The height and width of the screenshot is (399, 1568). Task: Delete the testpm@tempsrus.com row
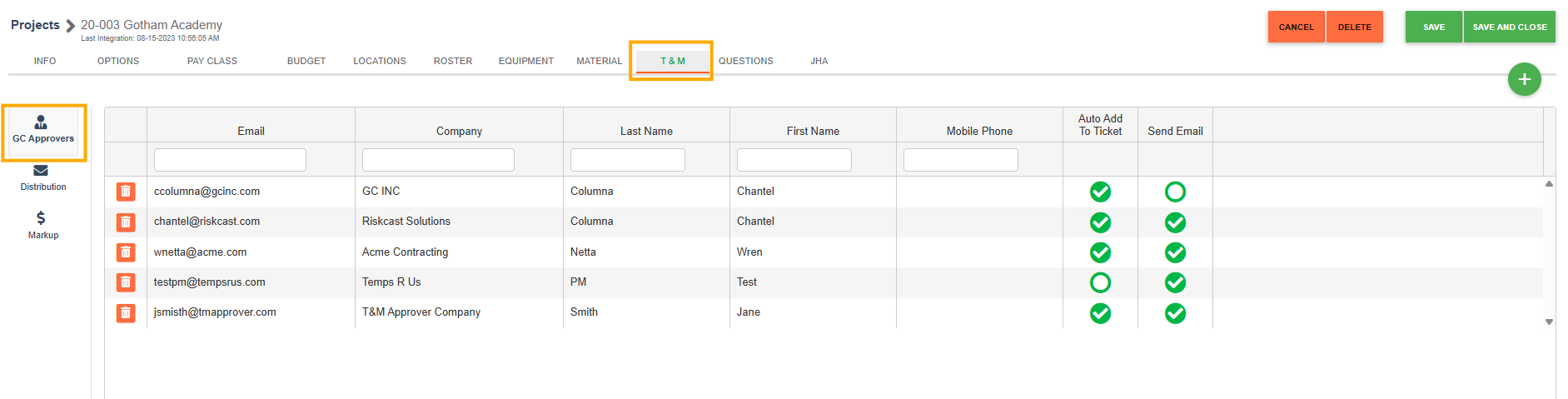pos(126,282)
